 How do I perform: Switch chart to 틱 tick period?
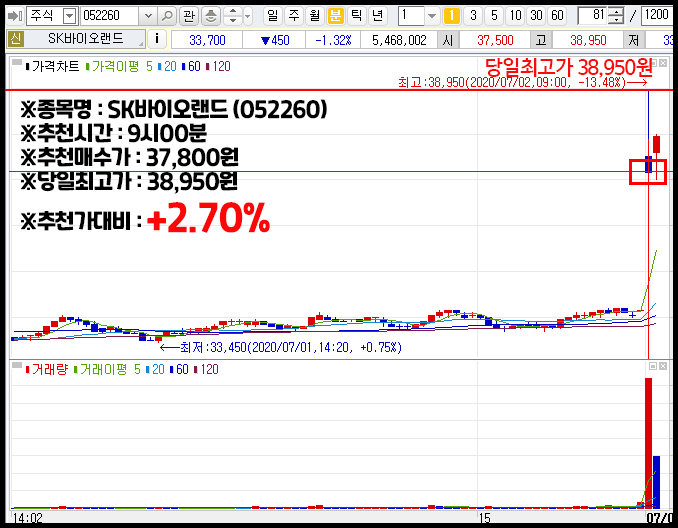click(356, 16)
